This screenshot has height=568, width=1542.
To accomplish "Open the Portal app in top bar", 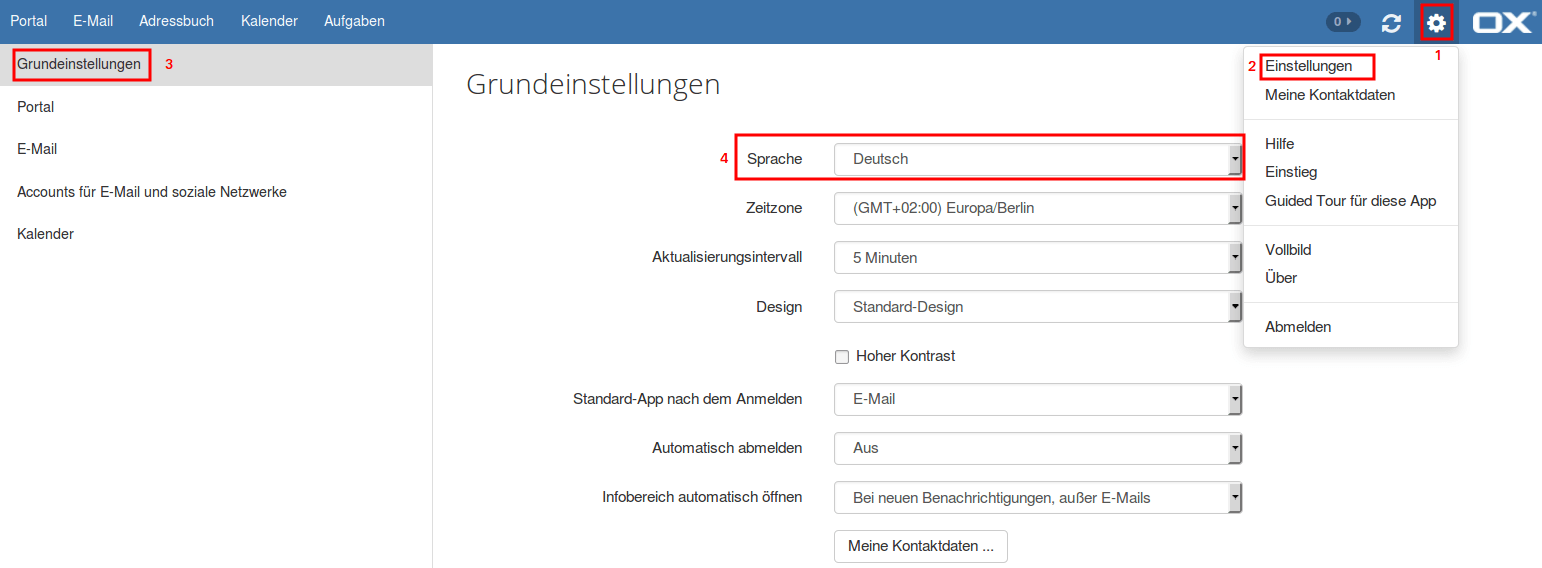I will pos(29,21).
